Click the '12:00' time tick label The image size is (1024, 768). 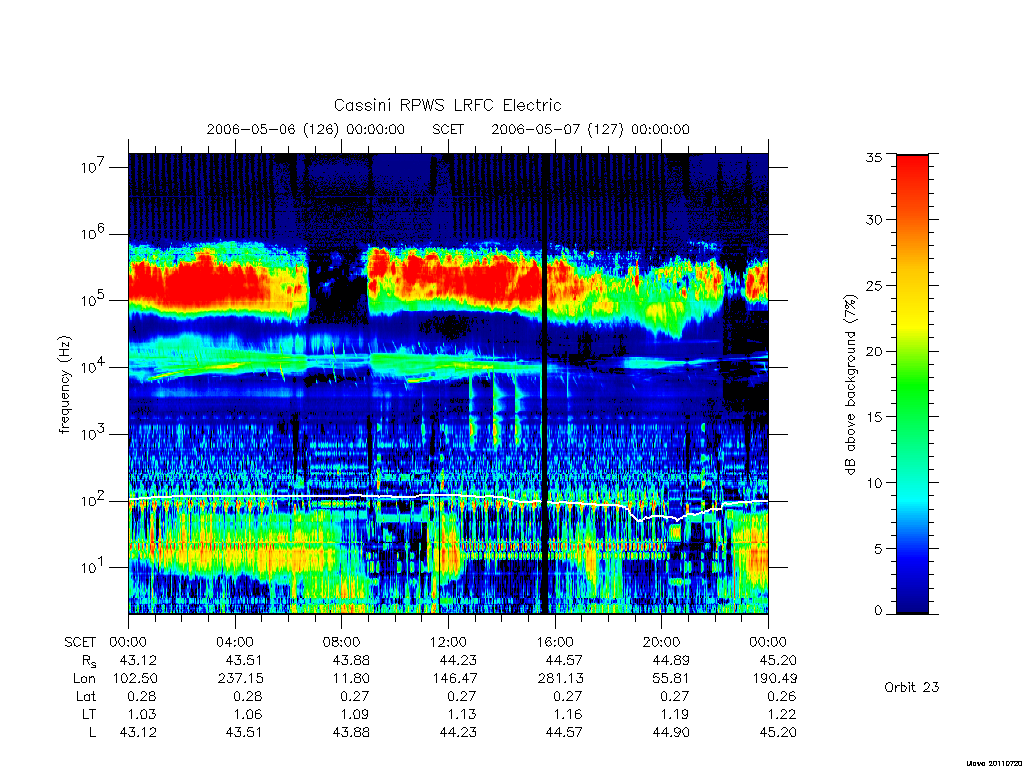(448, 642)
